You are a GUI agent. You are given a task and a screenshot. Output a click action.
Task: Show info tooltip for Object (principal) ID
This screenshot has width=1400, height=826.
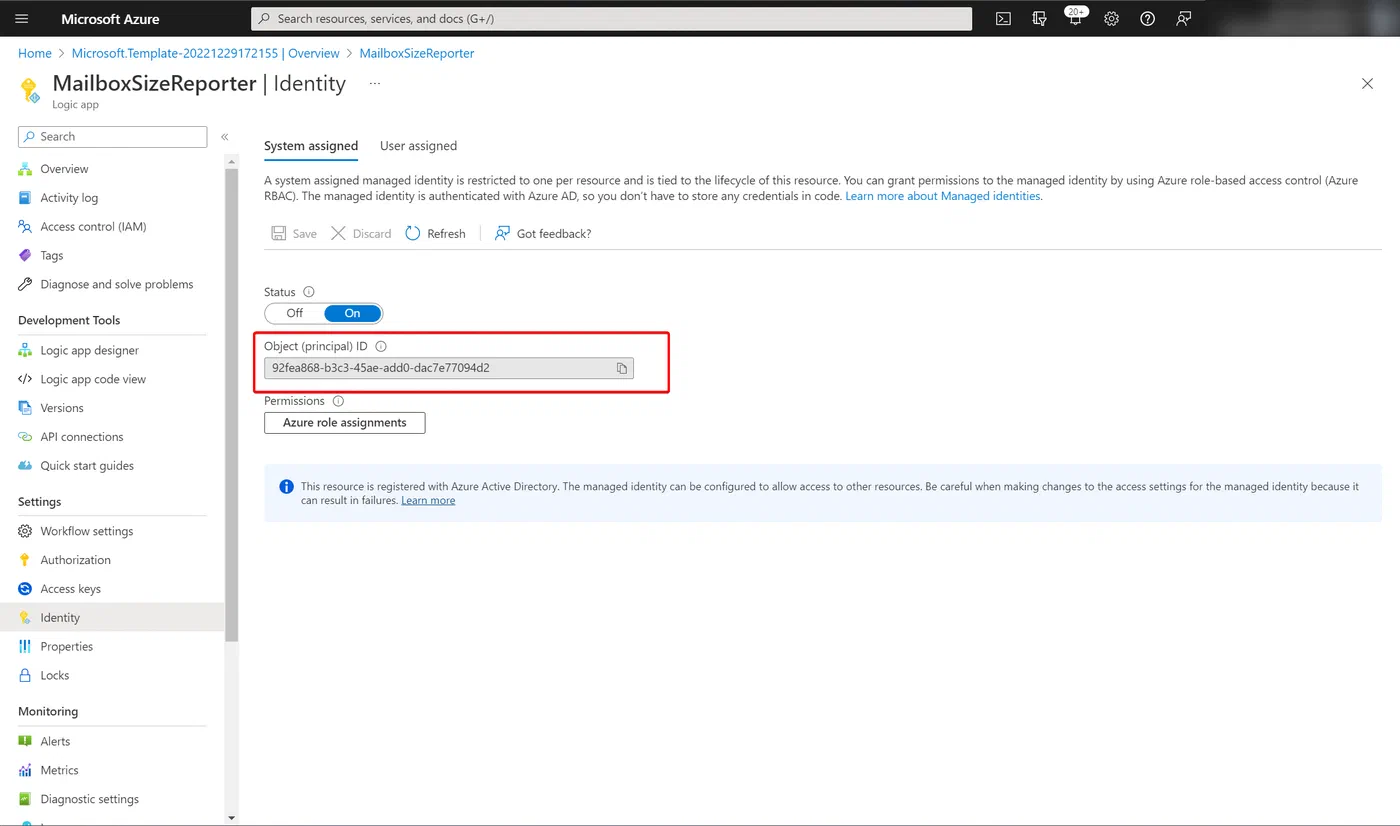[380, 346]
